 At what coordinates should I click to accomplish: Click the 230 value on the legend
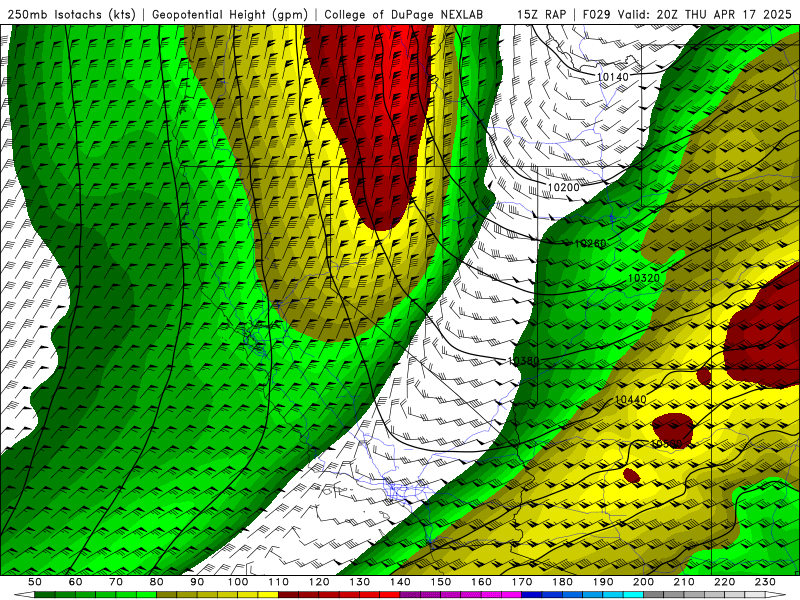point(766,582)
